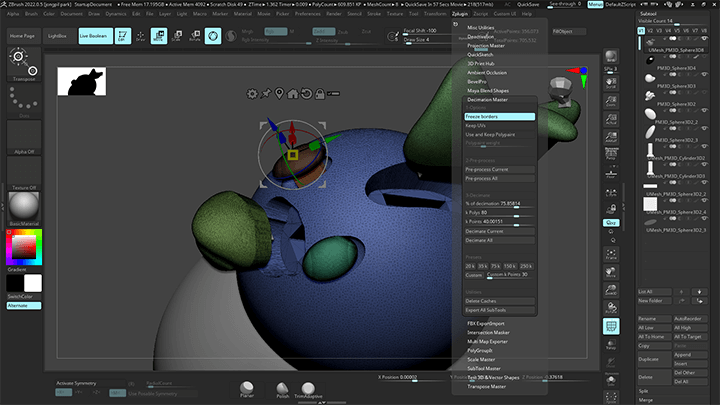720x405 pixels.
Task: Expand the Projection Master section
Action: point(486,45)
